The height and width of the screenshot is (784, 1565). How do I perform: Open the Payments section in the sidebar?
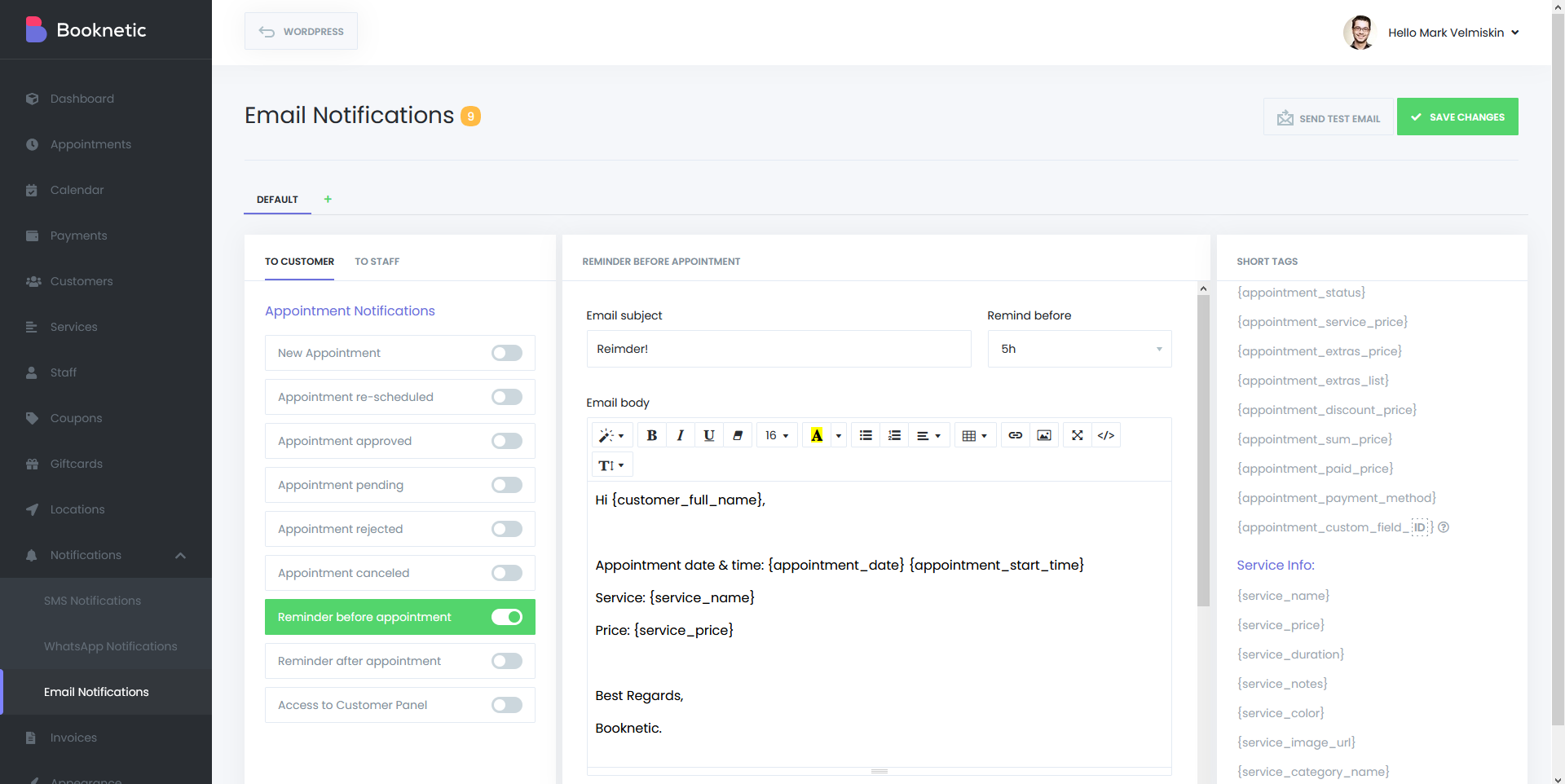click(x=77, y=236)
